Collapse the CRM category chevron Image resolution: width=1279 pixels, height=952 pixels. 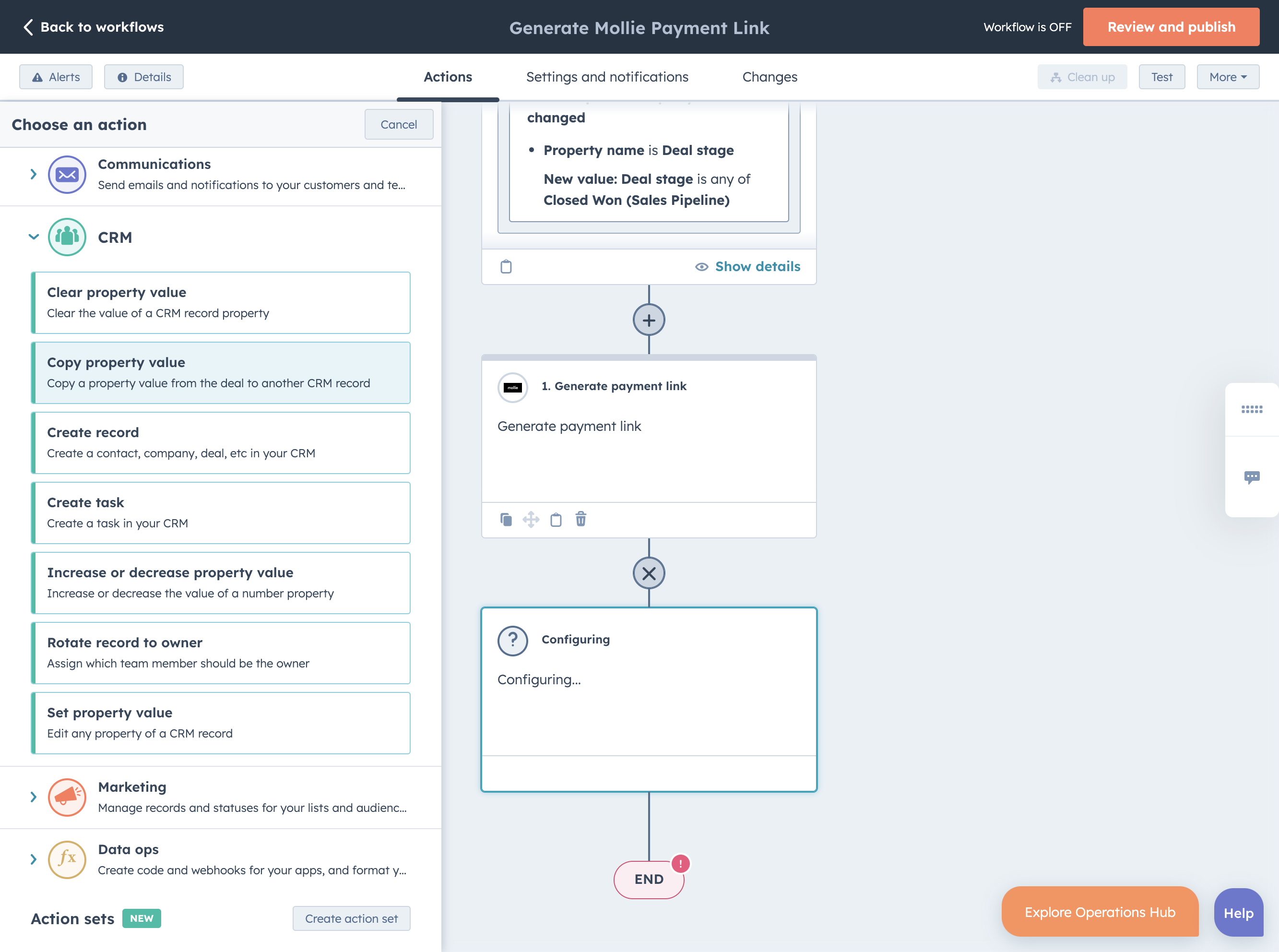click(34, 237)
